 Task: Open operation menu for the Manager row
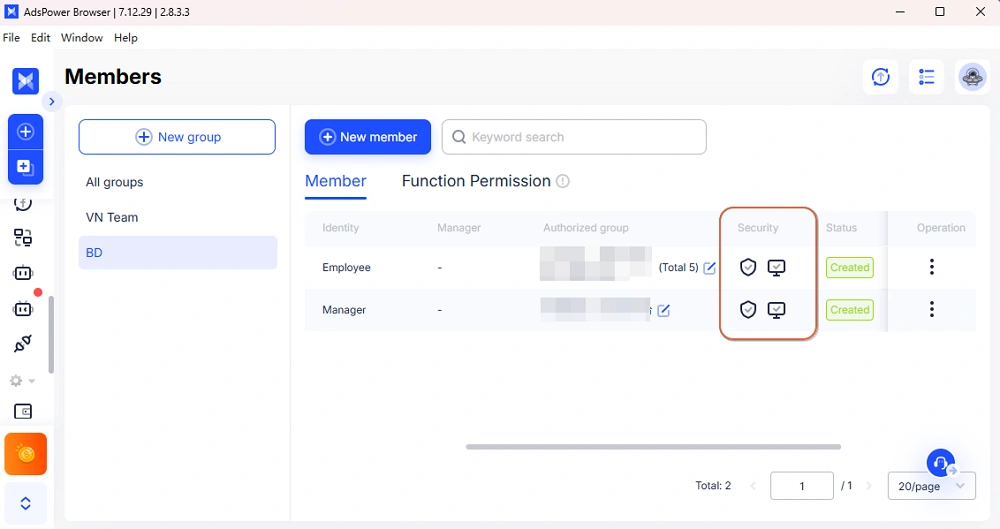(931, 310)
